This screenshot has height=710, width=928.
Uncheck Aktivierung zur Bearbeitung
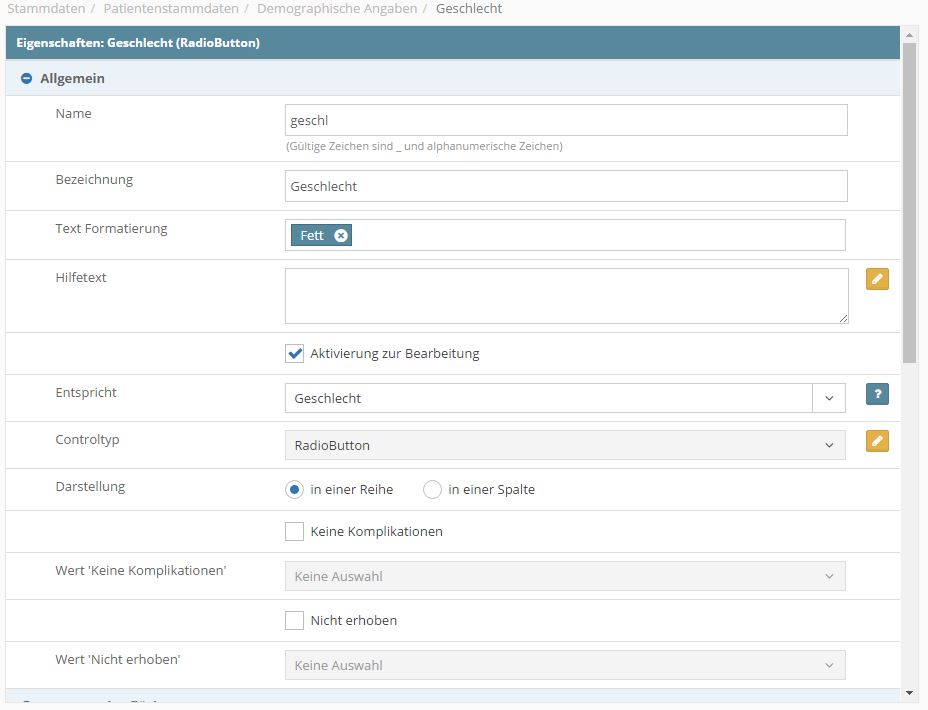point(294,353)
